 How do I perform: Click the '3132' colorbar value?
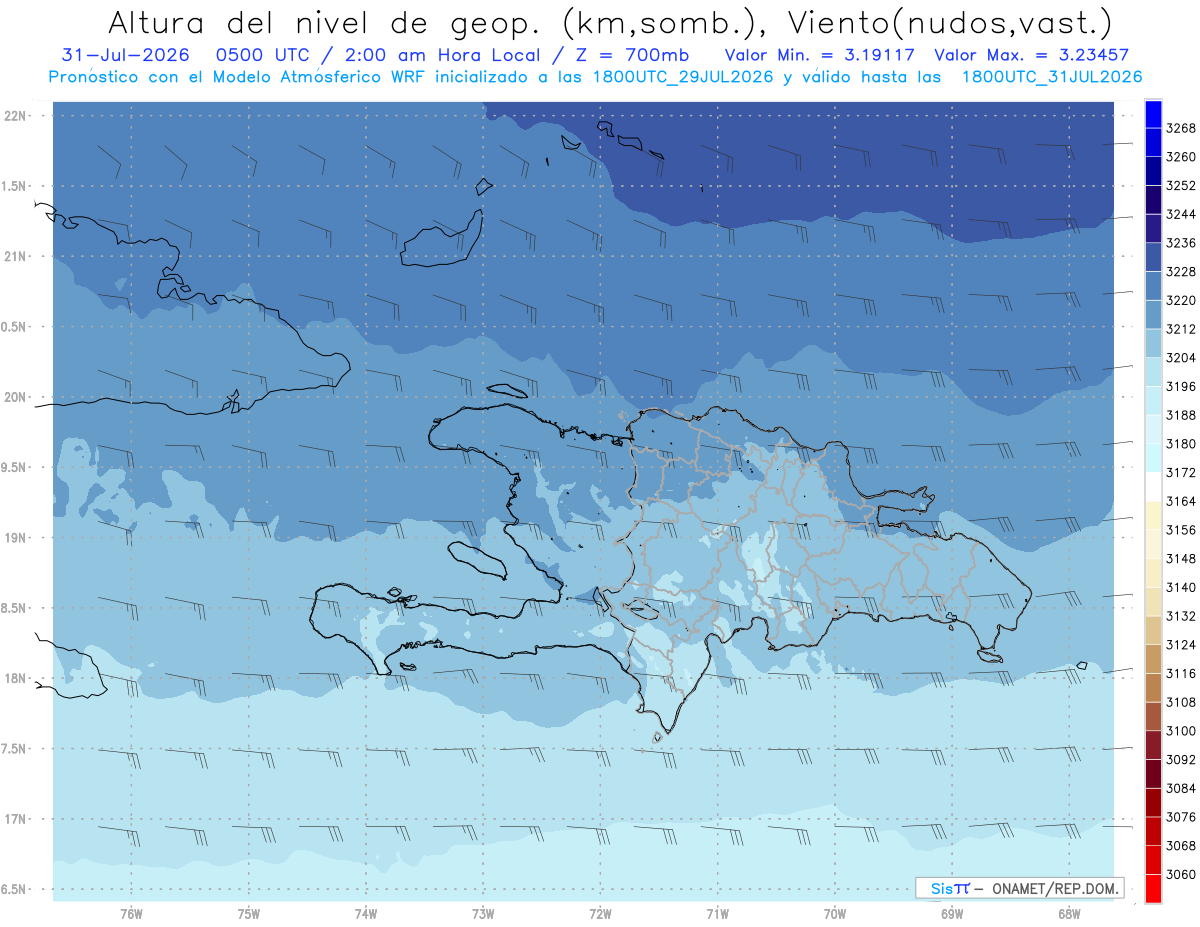click(1181, 616)
